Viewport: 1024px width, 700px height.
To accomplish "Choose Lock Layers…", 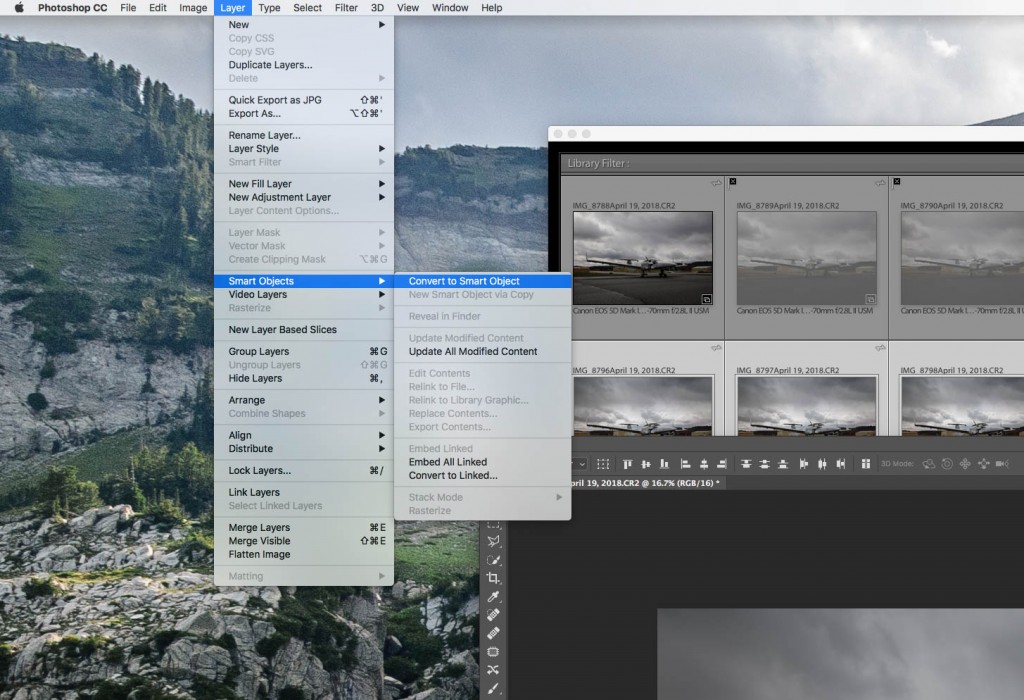I will pyautogui.click(x=304, y=471).
